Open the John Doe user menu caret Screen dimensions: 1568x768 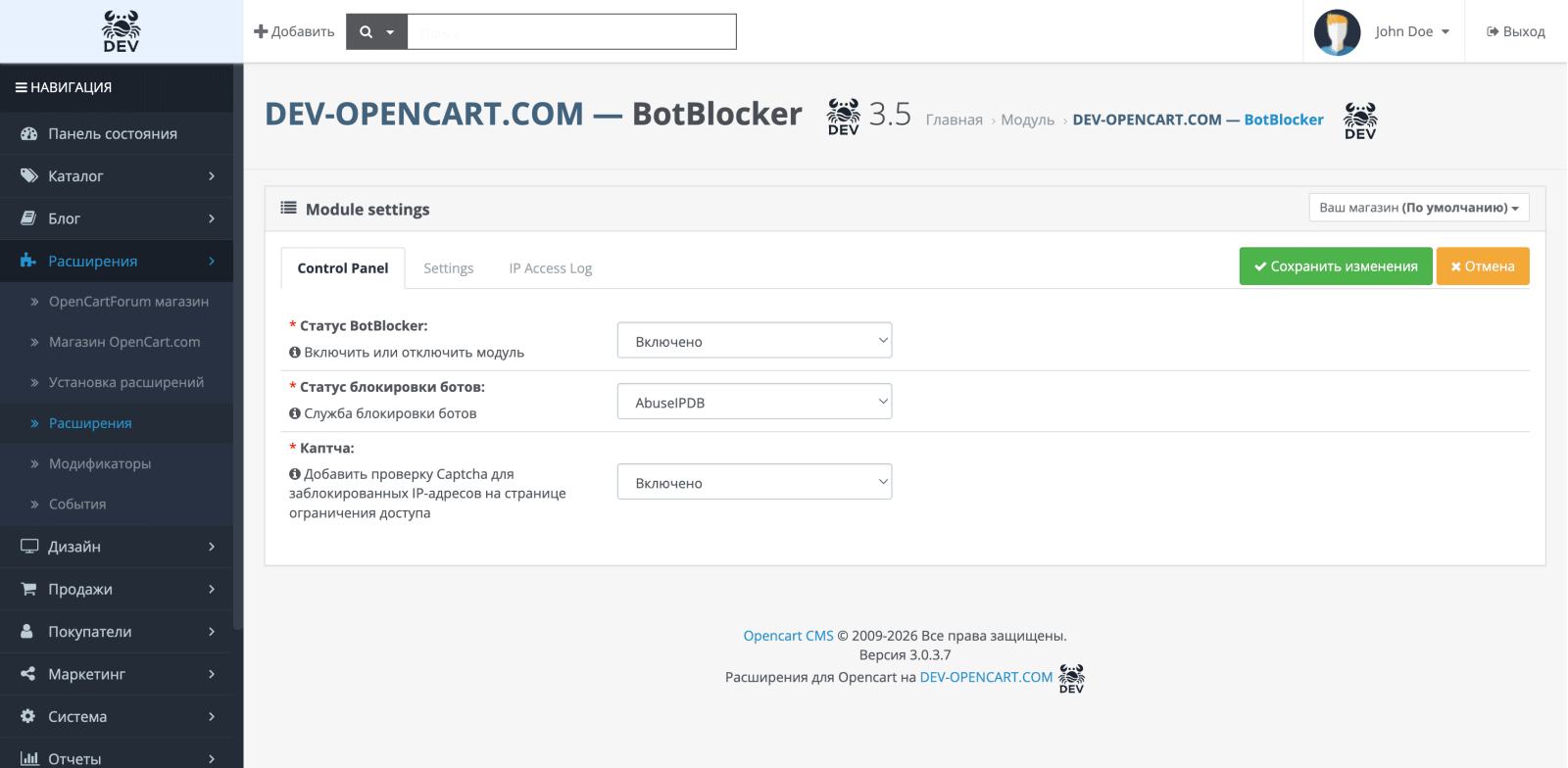1445,31
